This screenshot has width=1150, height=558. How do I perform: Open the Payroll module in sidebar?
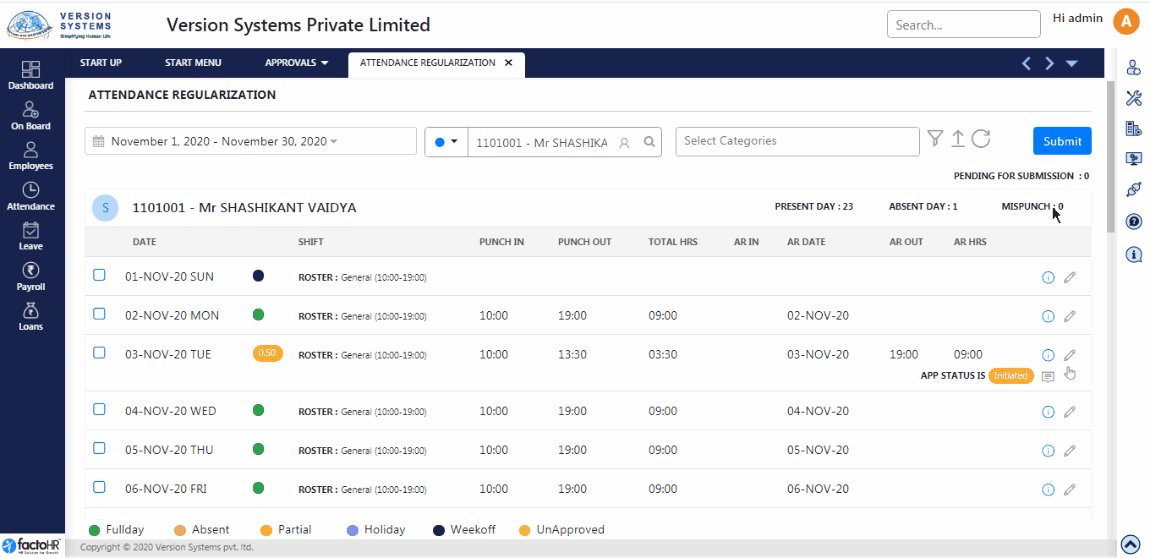[31, 275]
